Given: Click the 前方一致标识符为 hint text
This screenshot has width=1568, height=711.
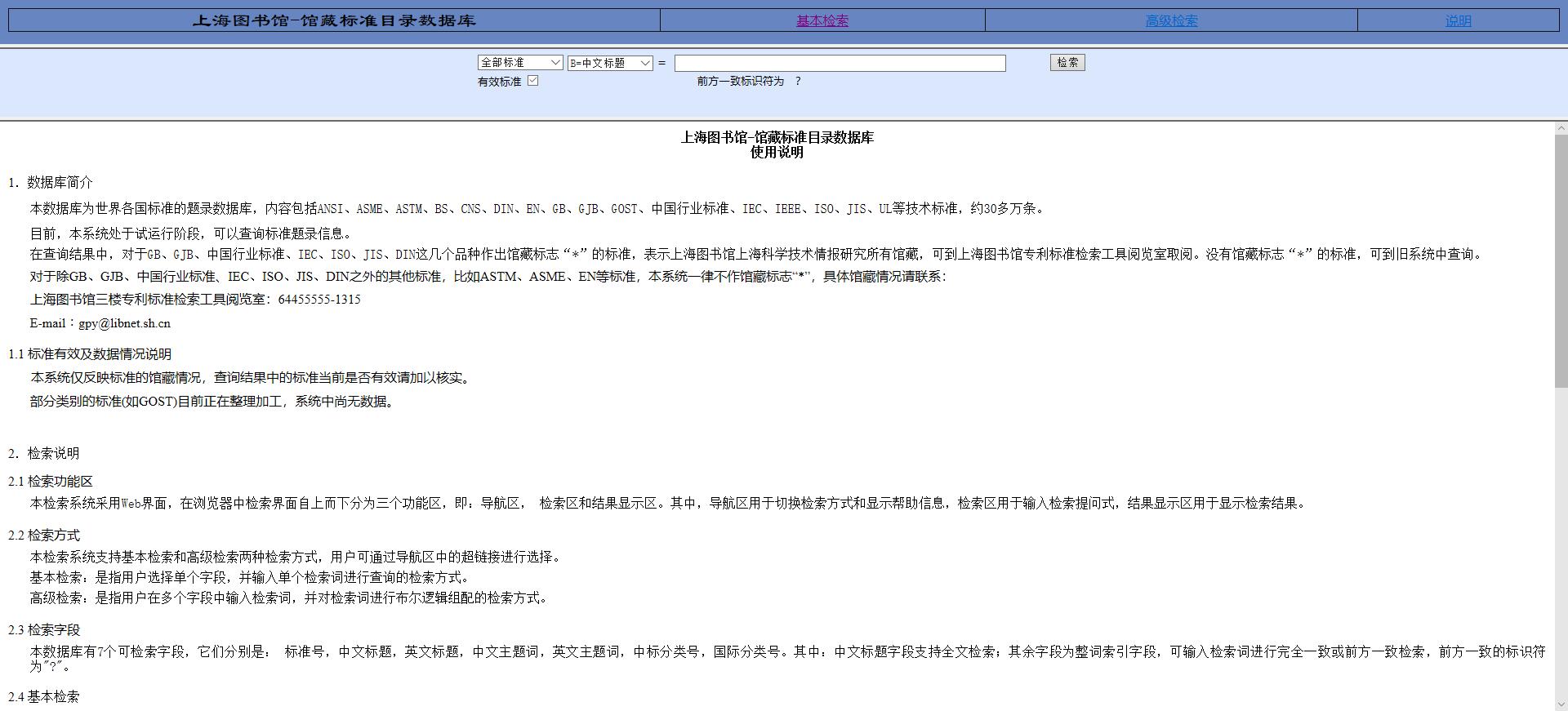Looking at the screenshot, I should point(740,82).
